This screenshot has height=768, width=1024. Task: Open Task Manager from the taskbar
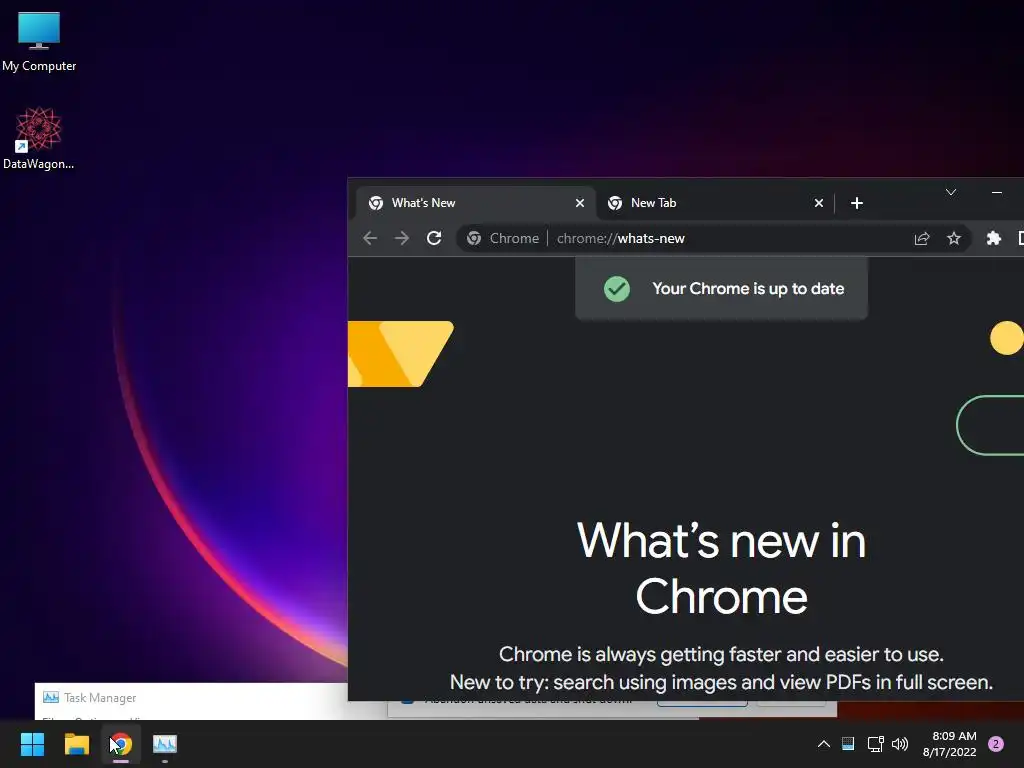pos(165,744)
